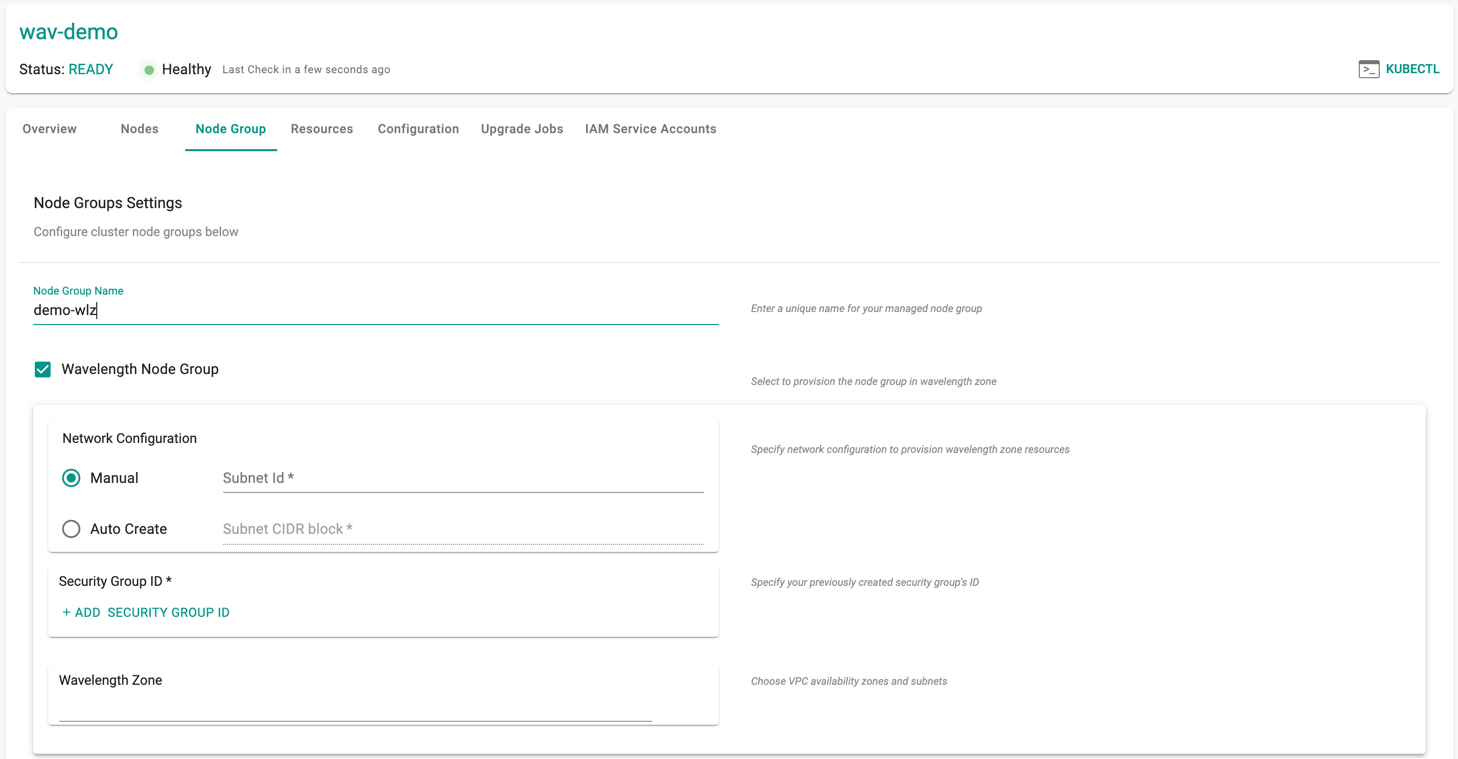Uncheck the Wavelength Node Group checkbox
This screenshot has height=759, width=1458.
(x=43, y=369)
